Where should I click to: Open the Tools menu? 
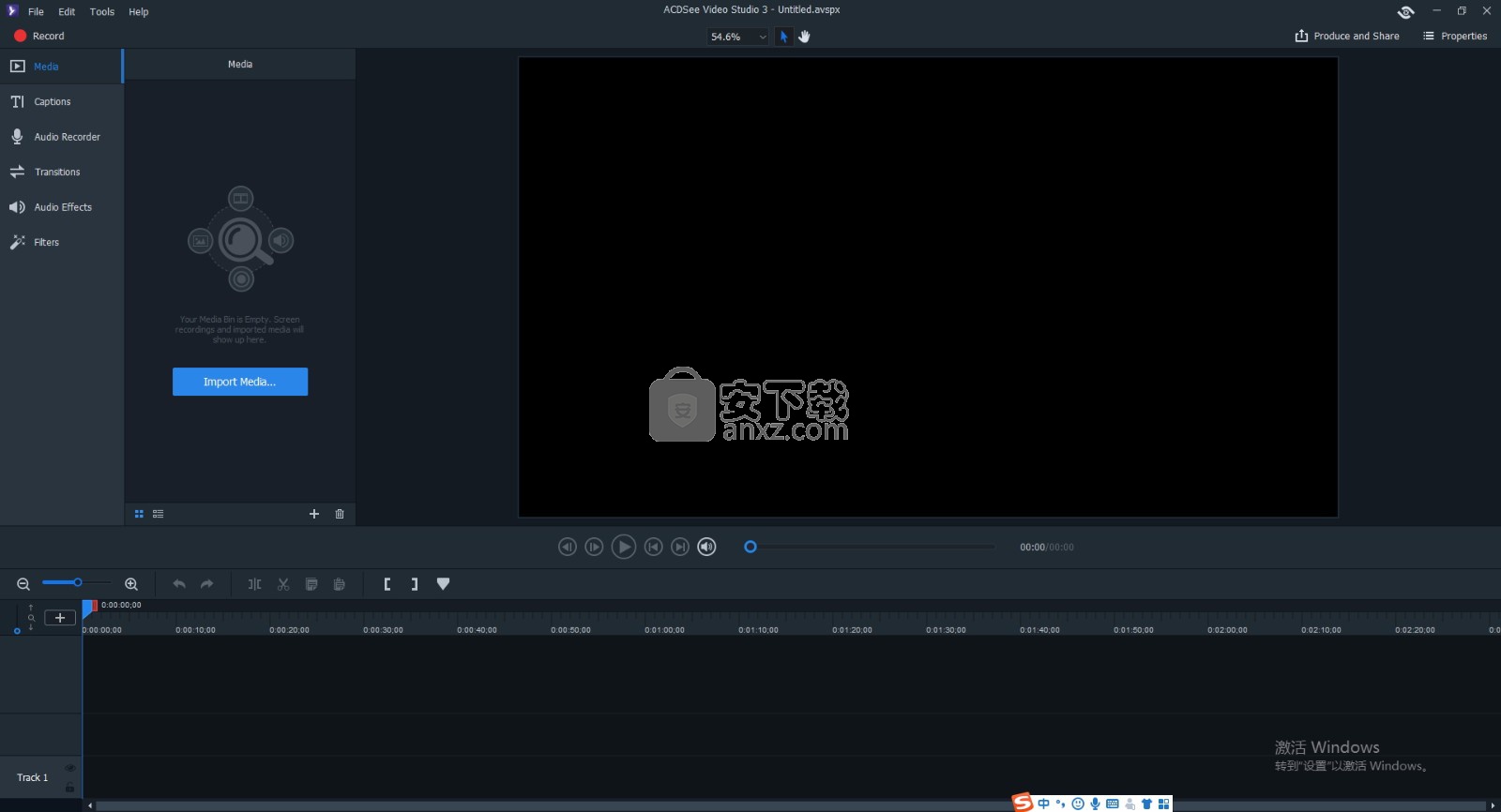(x=102, y=11)
